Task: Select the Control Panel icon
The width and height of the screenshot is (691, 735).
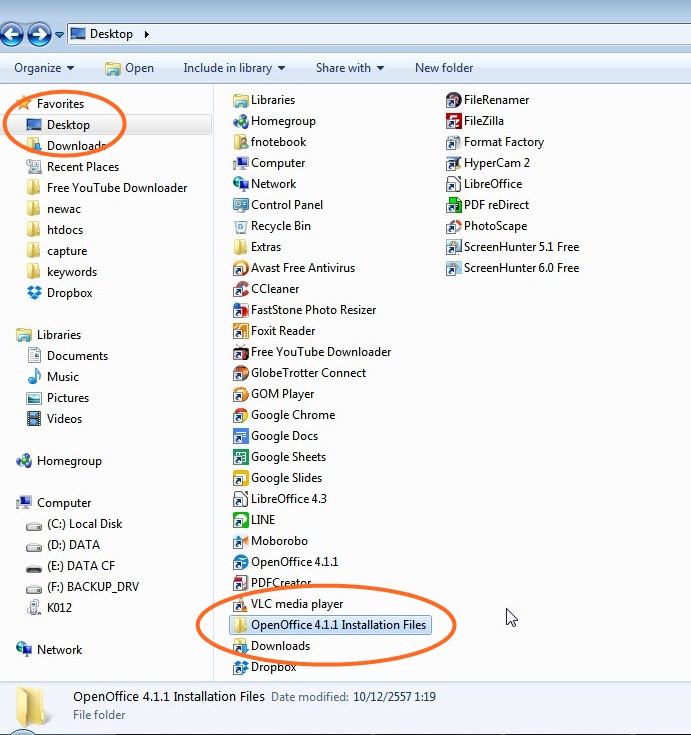Action: coord(240,205)
